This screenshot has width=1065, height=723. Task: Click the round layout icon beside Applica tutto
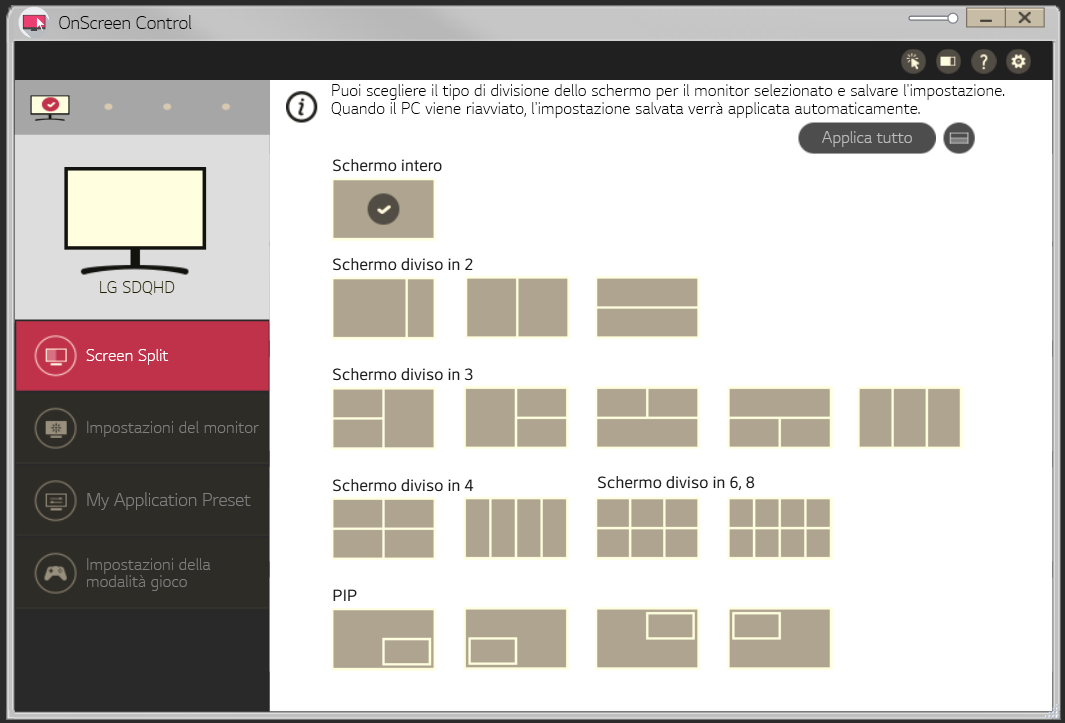tap(959, 138)
